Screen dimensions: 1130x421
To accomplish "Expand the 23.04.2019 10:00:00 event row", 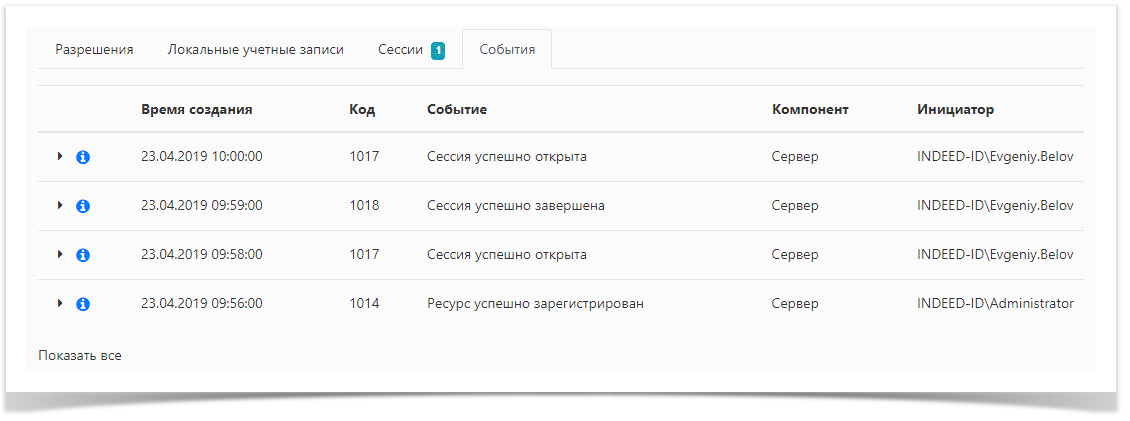I will [x=60, y=156].
